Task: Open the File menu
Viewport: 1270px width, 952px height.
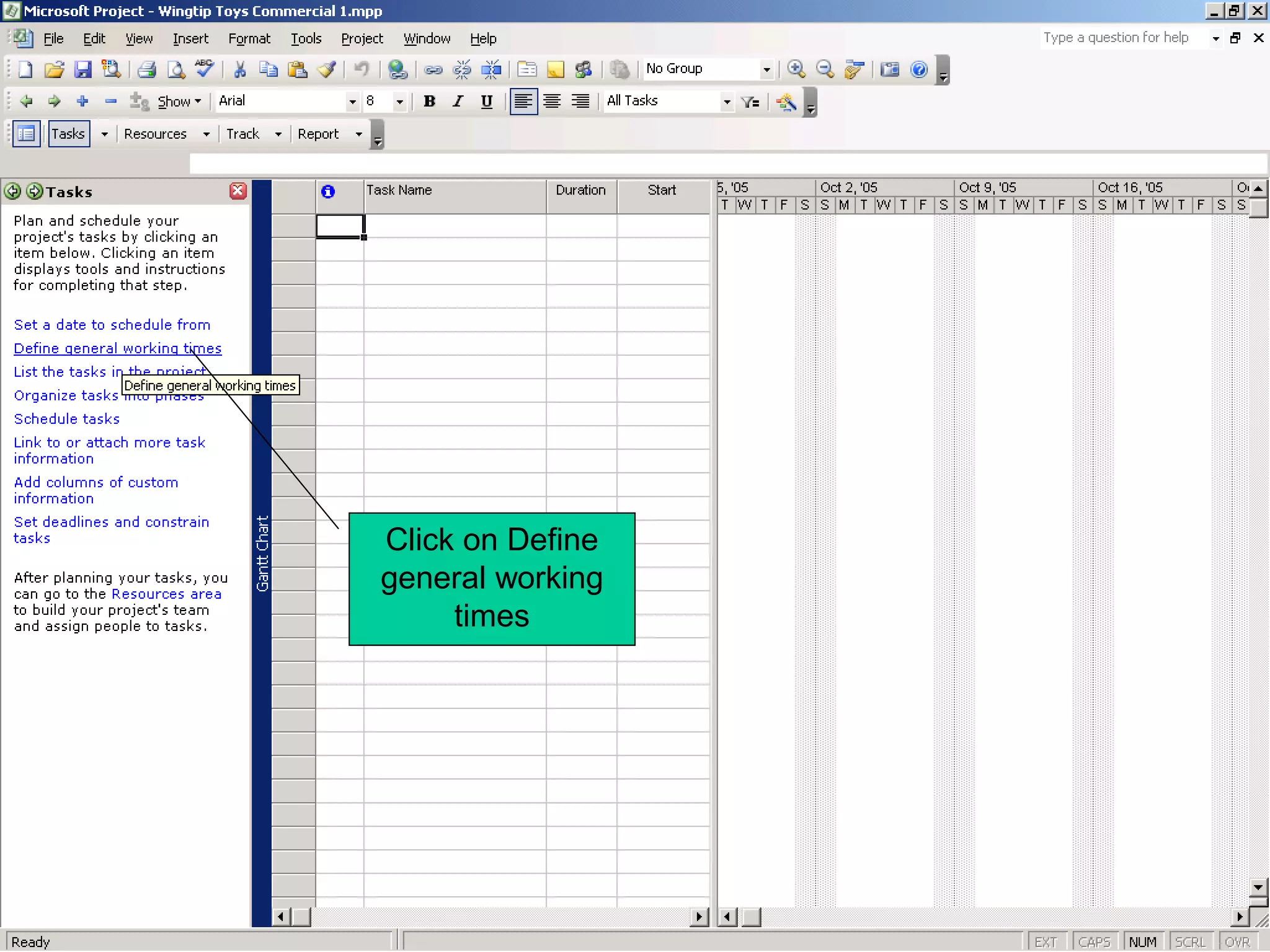Action: tap(53, 38)
